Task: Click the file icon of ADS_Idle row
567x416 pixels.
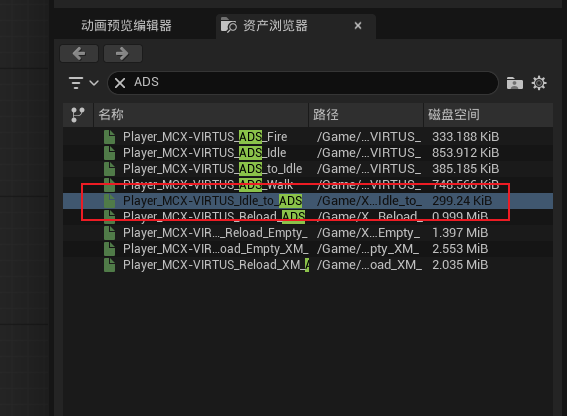Action: click(109, 153)
